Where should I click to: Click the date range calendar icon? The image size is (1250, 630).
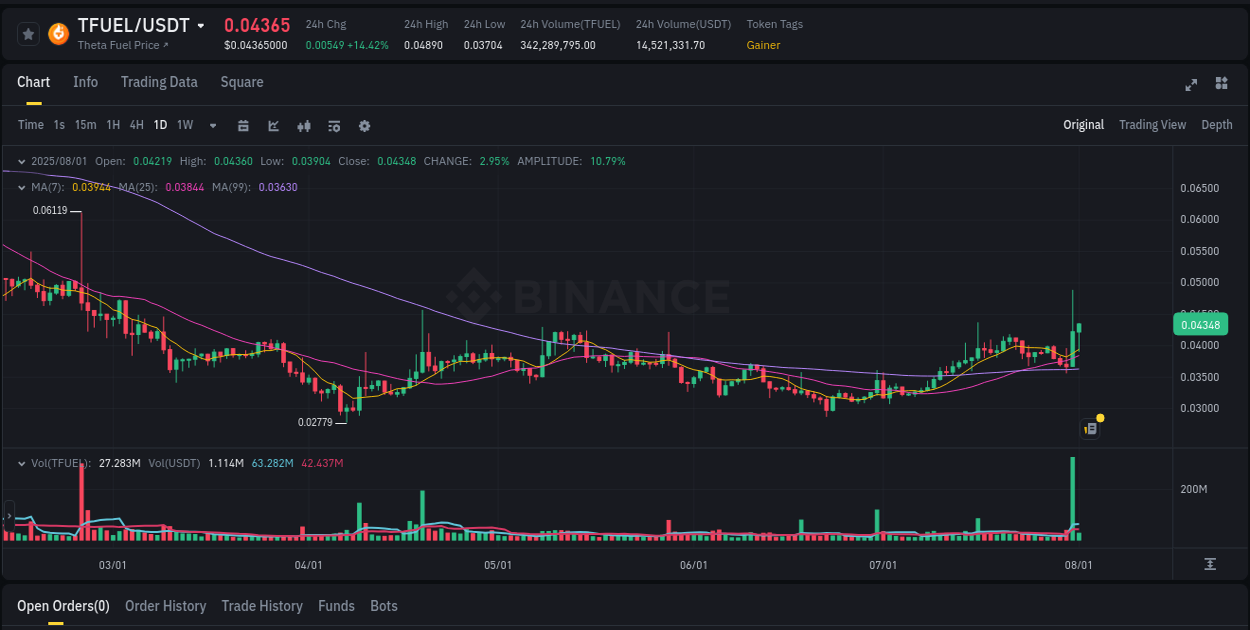(243, 126)
